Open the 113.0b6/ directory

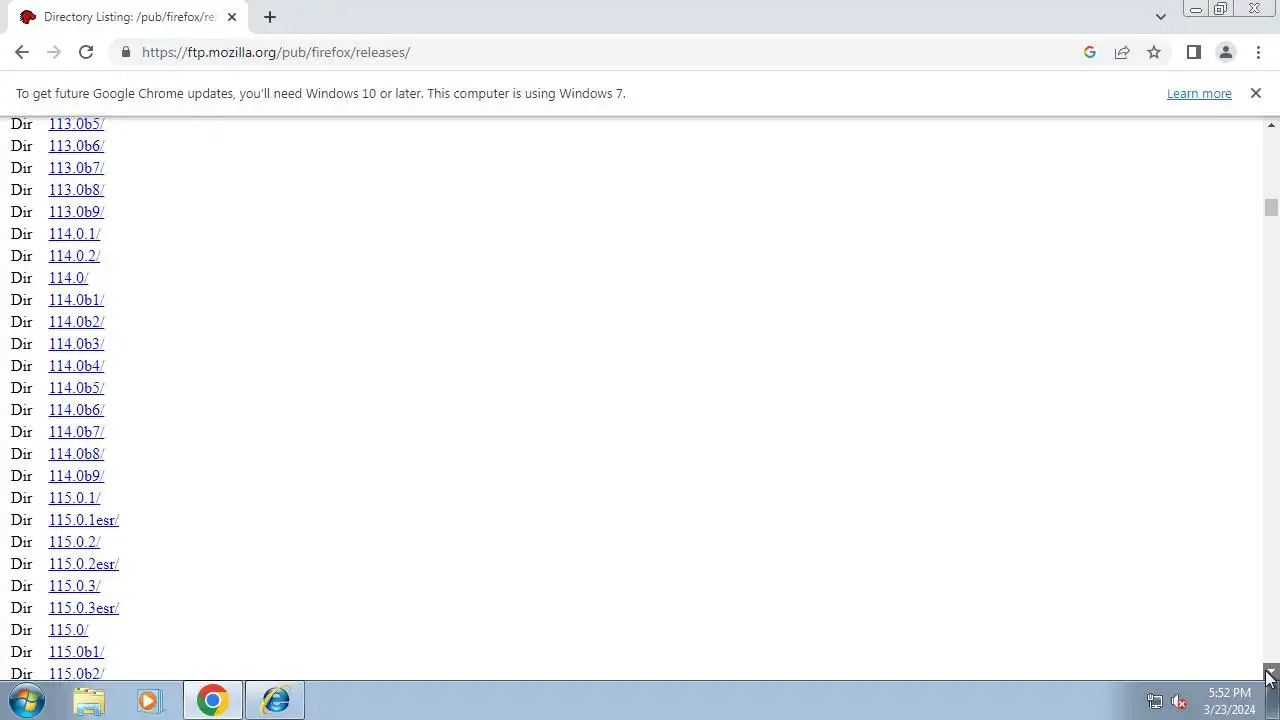(76, 146)
